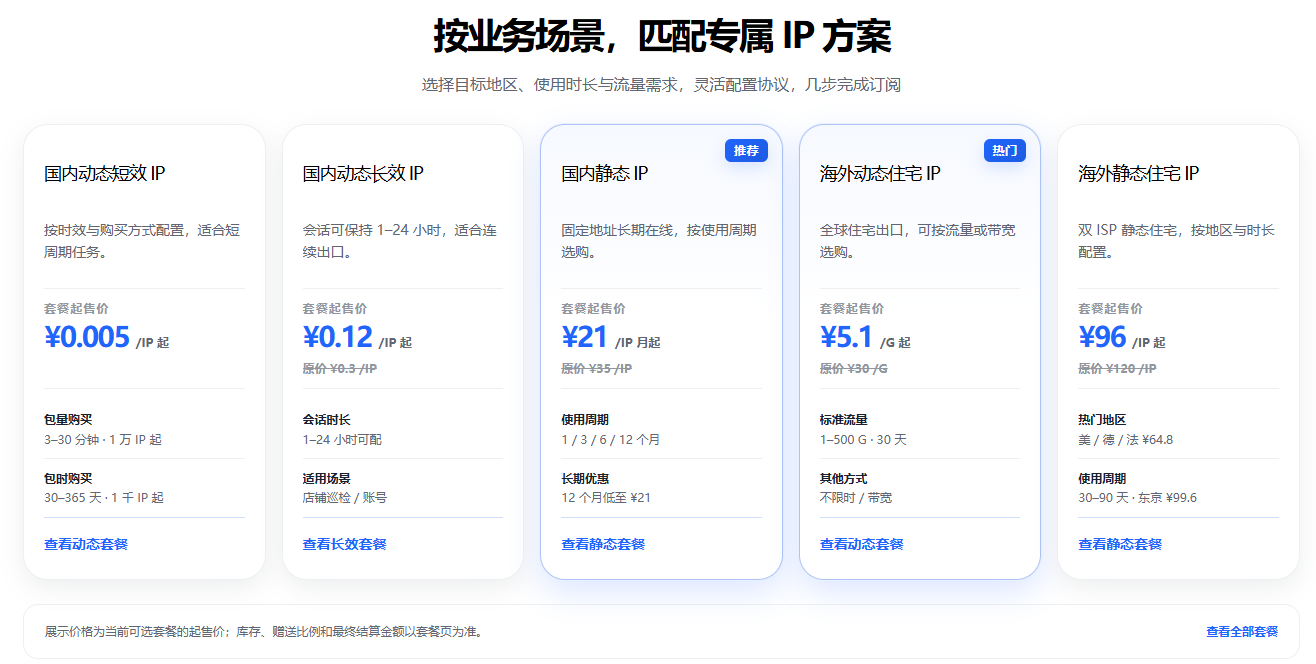Click the 查看长效套餐 link
Screen dimensions: 1316x664
click(344, 544)
